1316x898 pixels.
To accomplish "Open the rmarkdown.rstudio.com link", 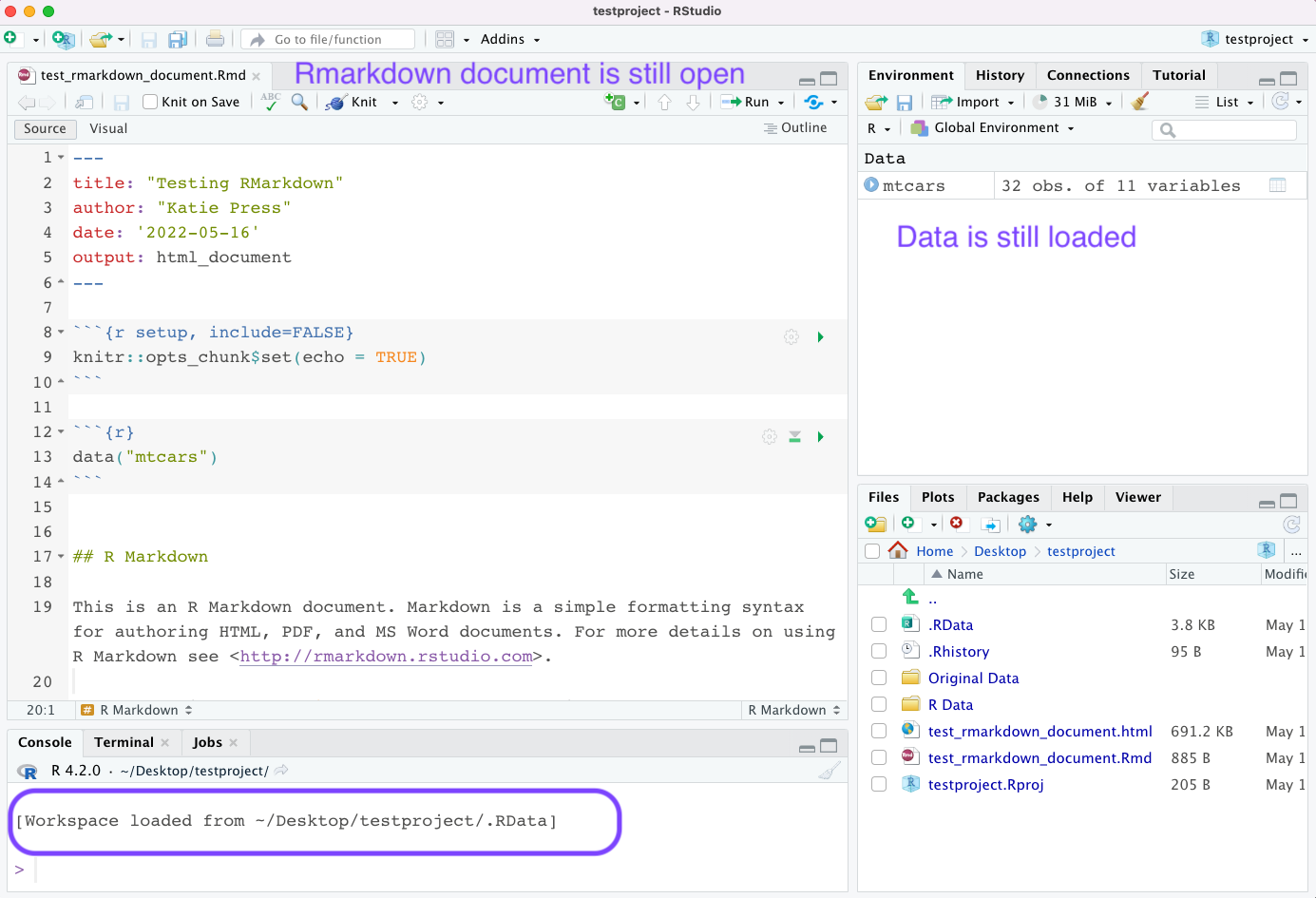I will tap(386, 657).
